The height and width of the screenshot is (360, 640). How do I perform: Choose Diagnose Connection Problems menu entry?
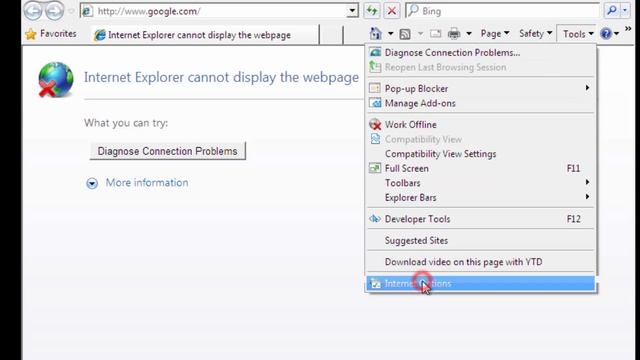(480, 53)
